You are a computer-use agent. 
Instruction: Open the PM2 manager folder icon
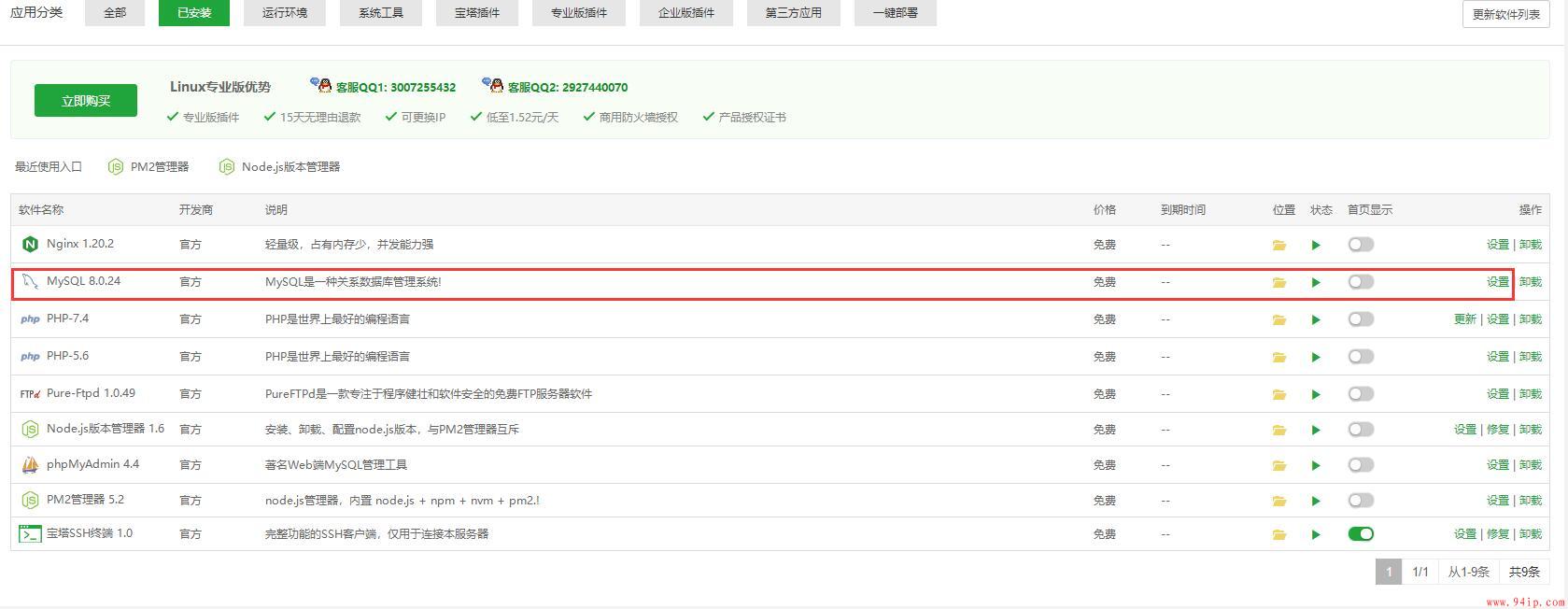point(1278,501)
